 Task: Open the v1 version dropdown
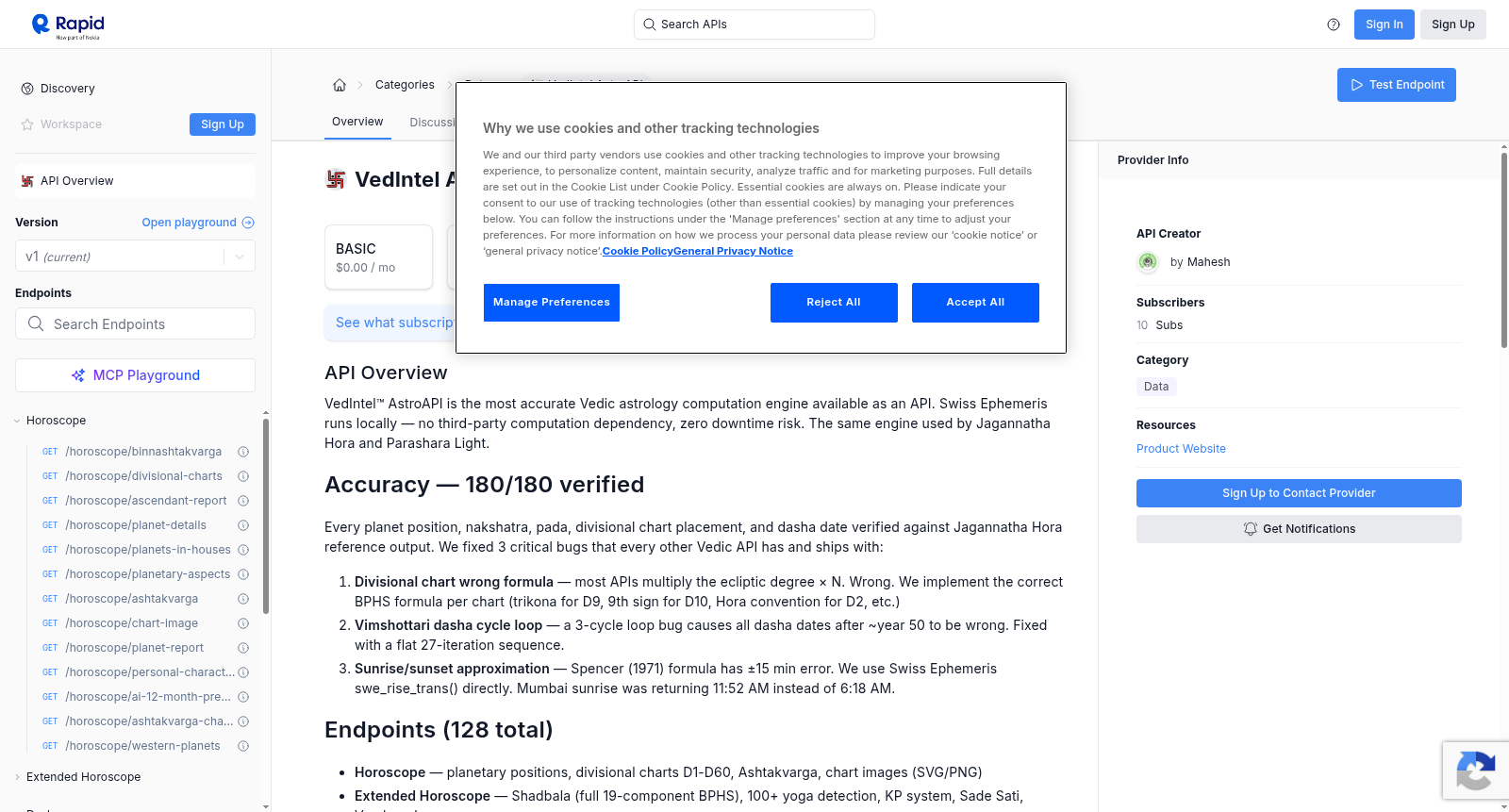click(135, 257)
